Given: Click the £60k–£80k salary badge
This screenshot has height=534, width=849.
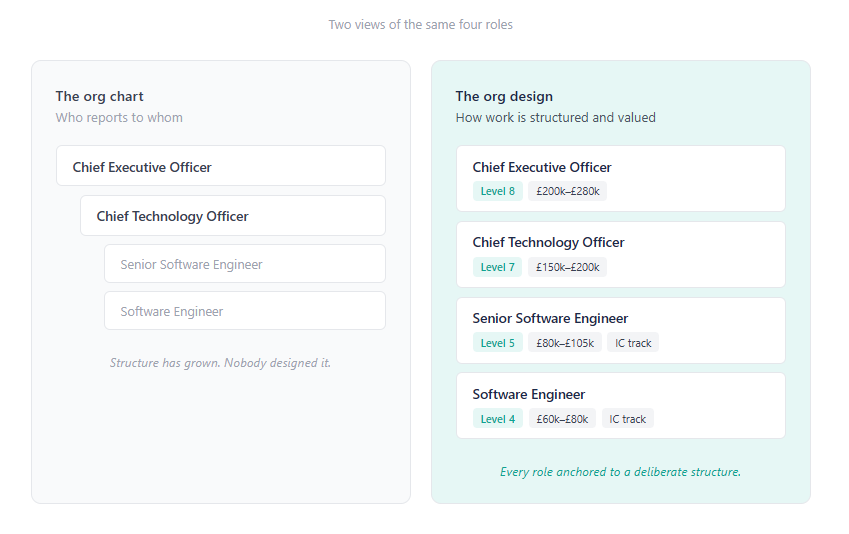Looking at the screenshot, I should click(562, 419).
